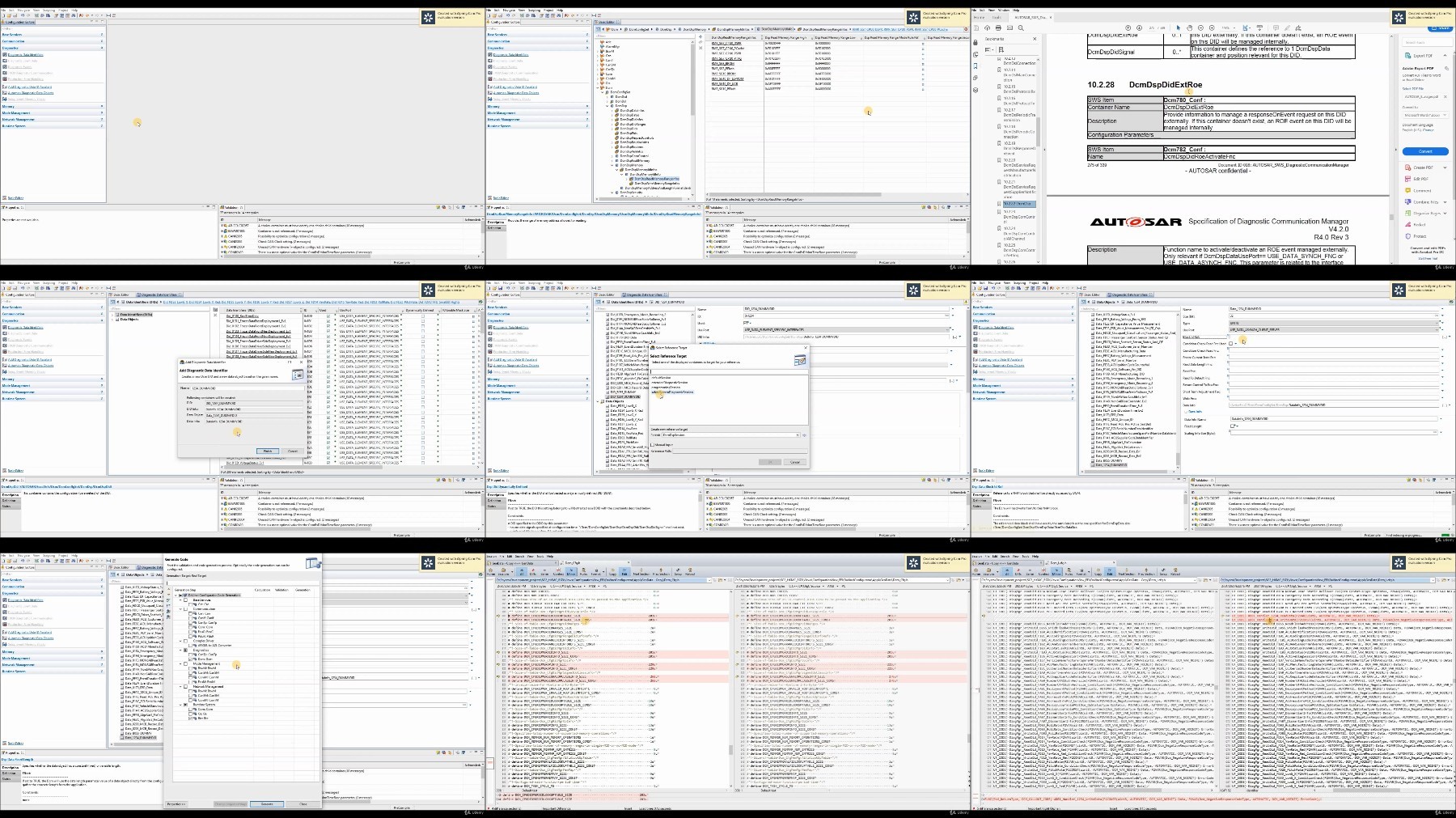Screen dimensions: 1456x818
Task: Open the Window menu in the PDF viewer
Action: click(x=1004, y=10)
